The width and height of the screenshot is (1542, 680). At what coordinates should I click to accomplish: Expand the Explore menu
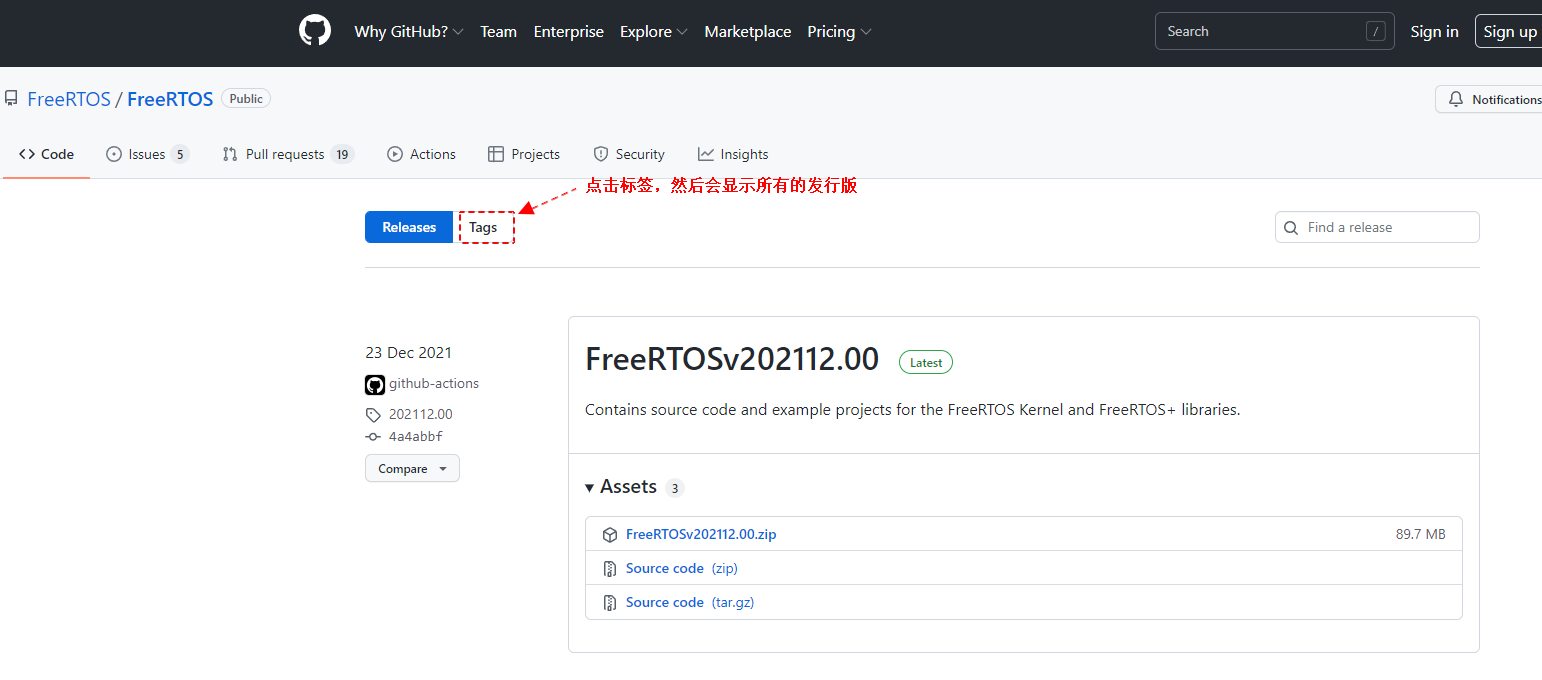pyautogui.click(x=654, y=32)
